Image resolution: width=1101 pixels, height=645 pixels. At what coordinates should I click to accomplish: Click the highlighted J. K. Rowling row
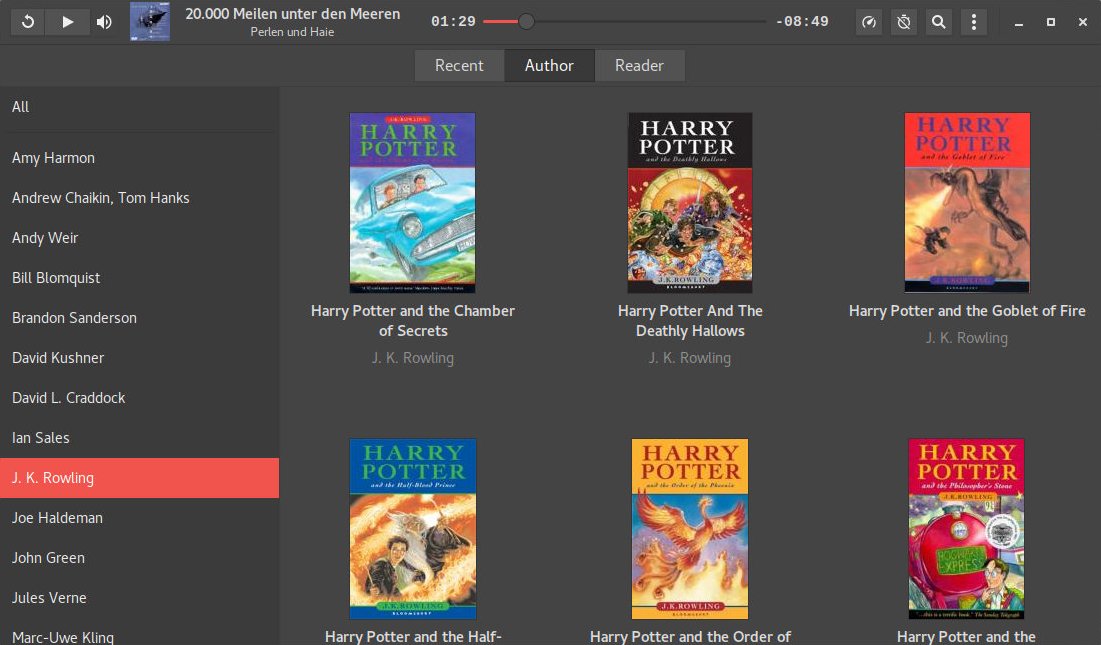coord(139,478)
